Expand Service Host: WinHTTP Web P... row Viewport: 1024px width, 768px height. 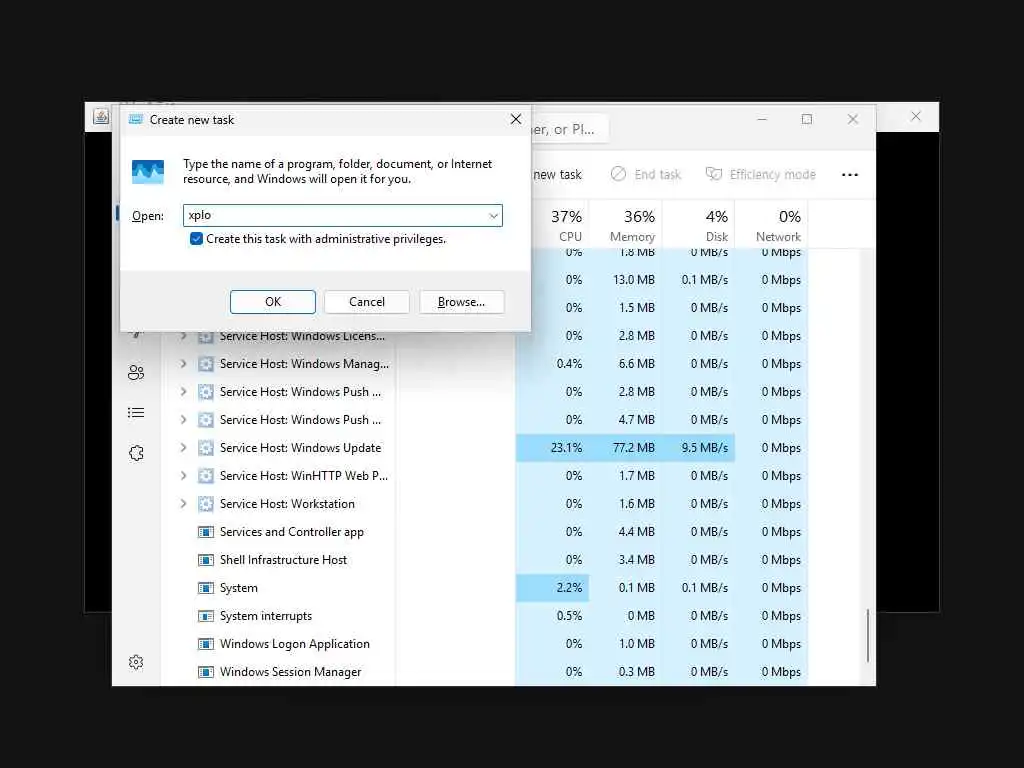pos(184,475)
